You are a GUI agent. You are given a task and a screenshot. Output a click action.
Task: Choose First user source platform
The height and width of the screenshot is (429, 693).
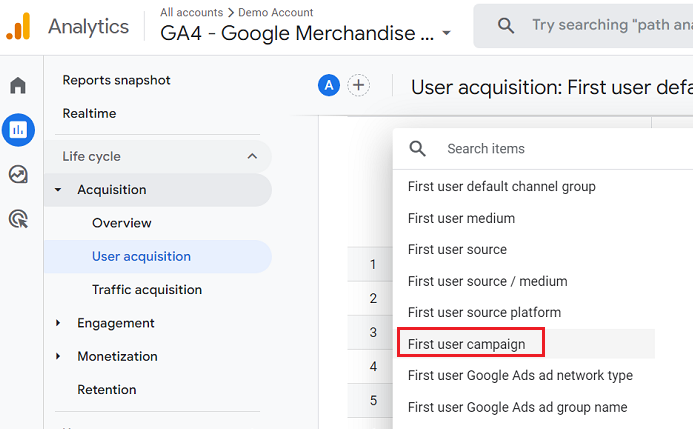[x=484, y=313]
